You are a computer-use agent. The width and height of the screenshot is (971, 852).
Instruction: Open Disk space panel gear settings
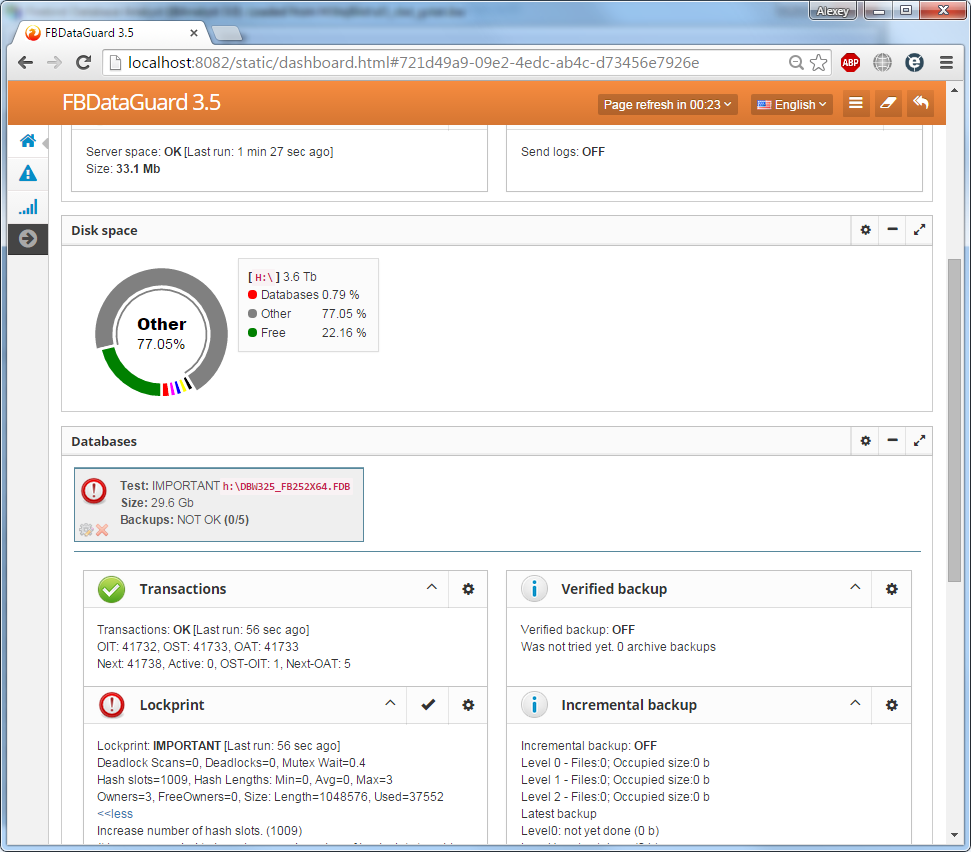point(866,230)
